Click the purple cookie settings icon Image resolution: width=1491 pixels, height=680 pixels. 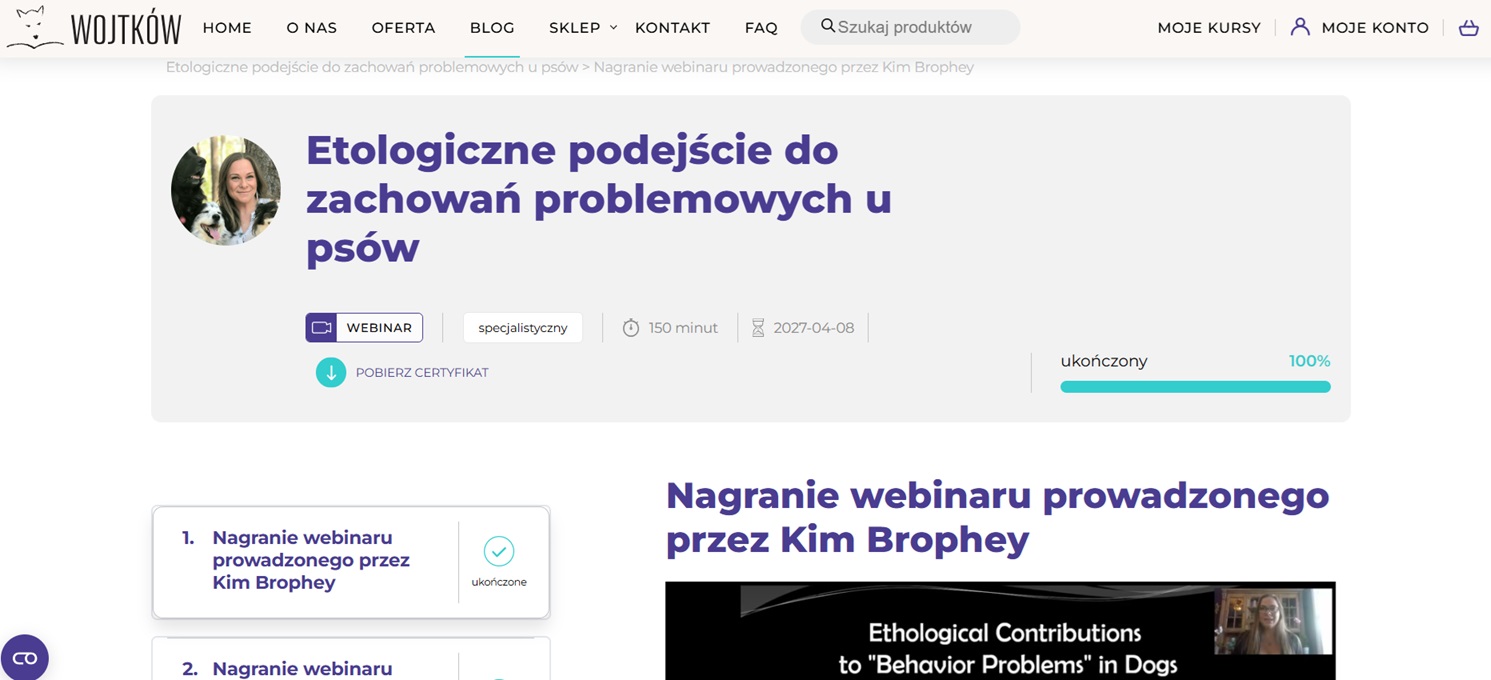[x=24, y=657]
